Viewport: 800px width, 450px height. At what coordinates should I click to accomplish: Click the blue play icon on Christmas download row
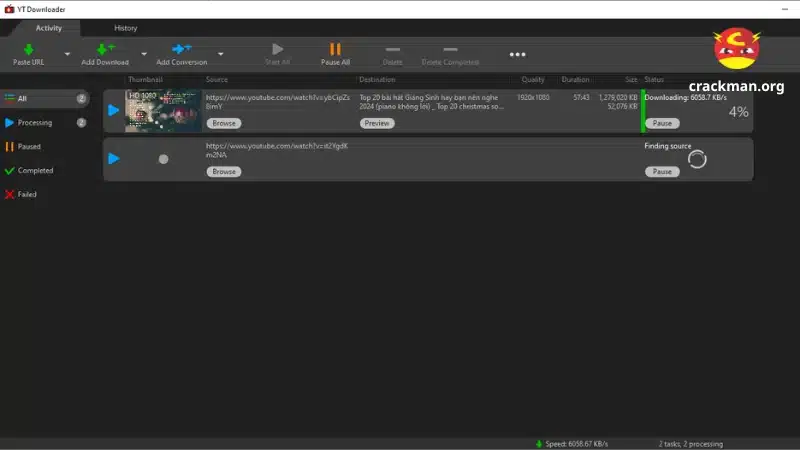point(114,110)
